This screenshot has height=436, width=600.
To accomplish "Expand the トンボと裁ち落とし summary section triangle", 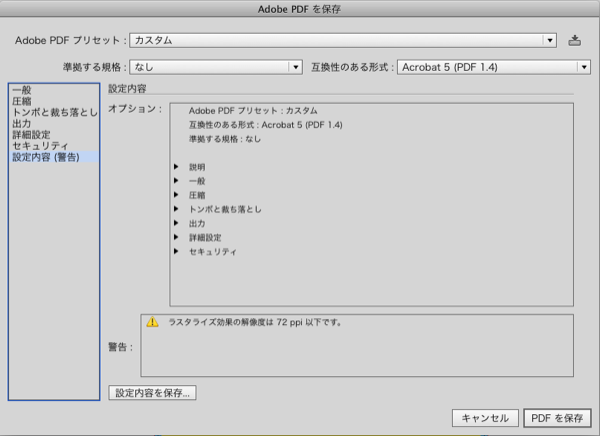I will [x=176, y=209].
